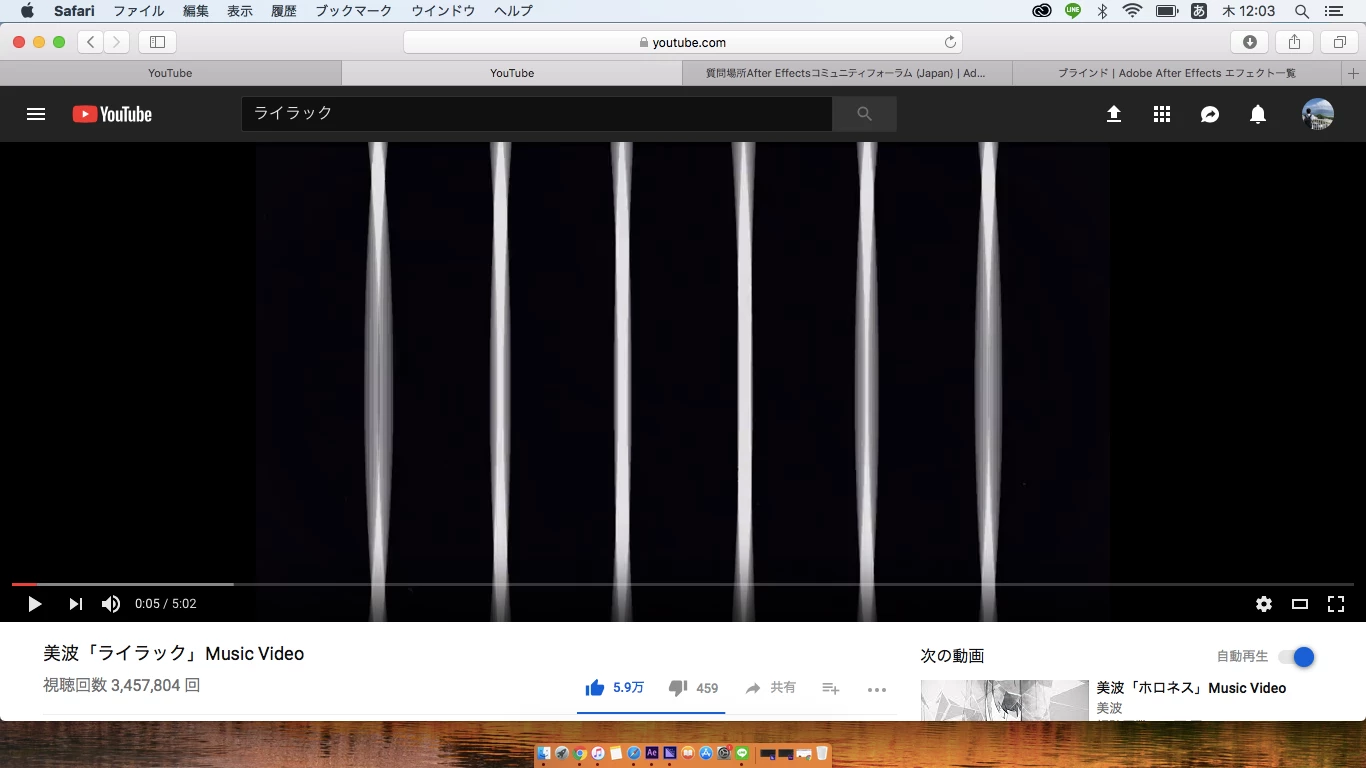Image resolution: width=1366 pixels, height=768 pixels.
Task: Open Spotlight search in the menu bar
Action: click(x=1301, y=11)
